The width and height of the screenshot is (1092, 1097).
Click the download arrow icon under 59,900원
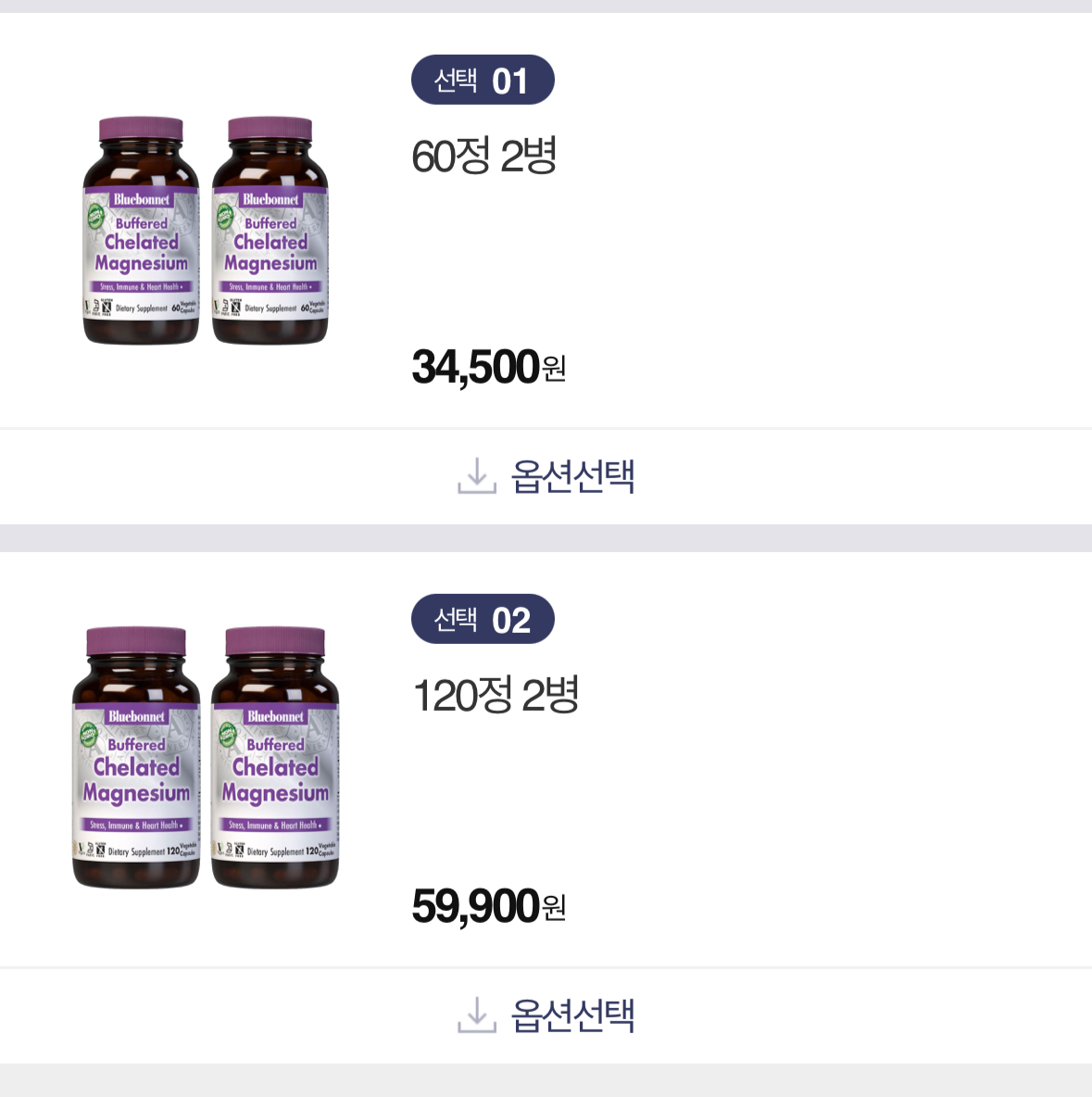point(476,1015)
